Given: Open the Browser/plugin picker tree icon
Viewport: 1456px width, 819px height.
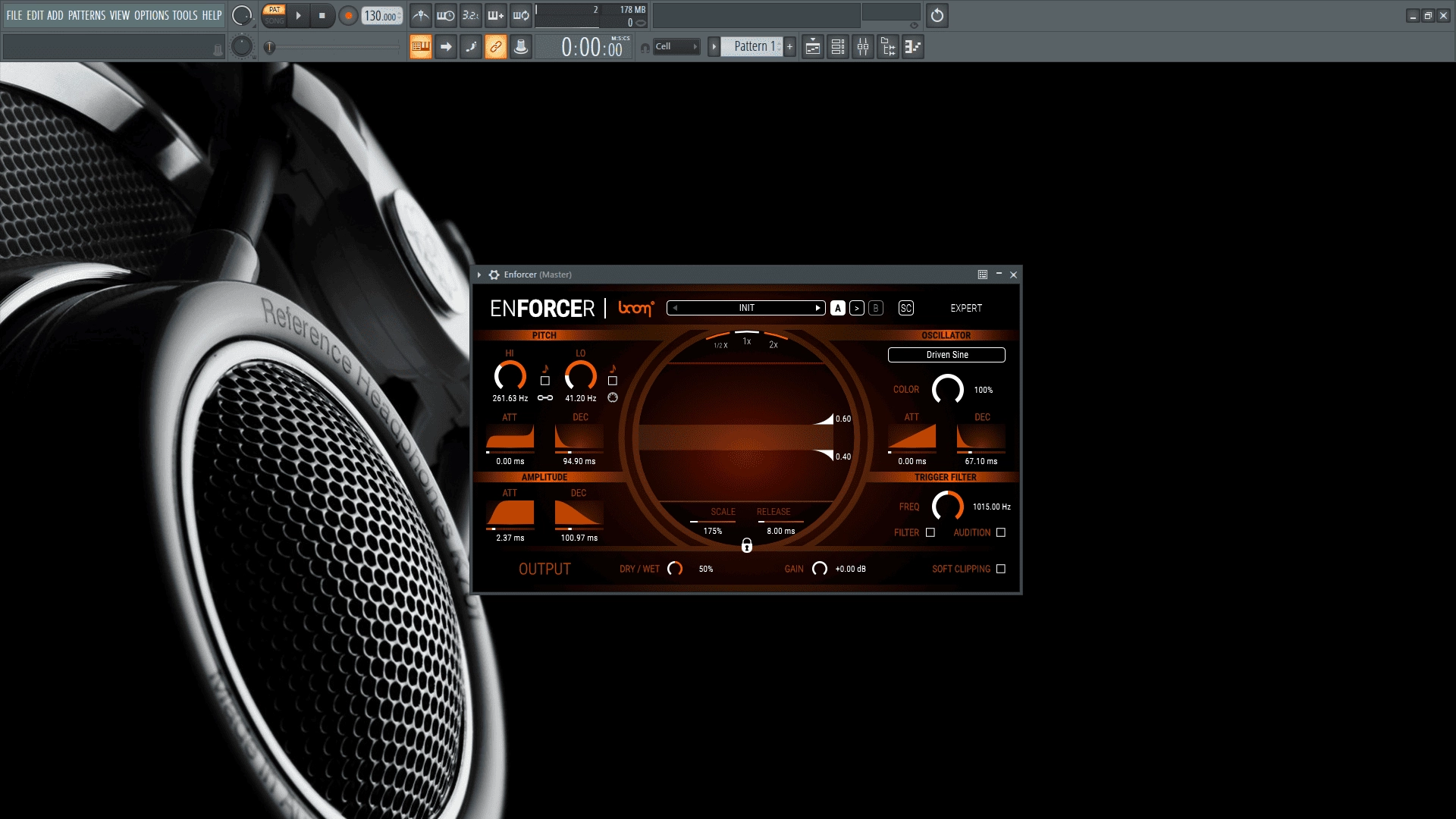Looking at the screenshot, I should pyautogui.click(x=888, y=47).
